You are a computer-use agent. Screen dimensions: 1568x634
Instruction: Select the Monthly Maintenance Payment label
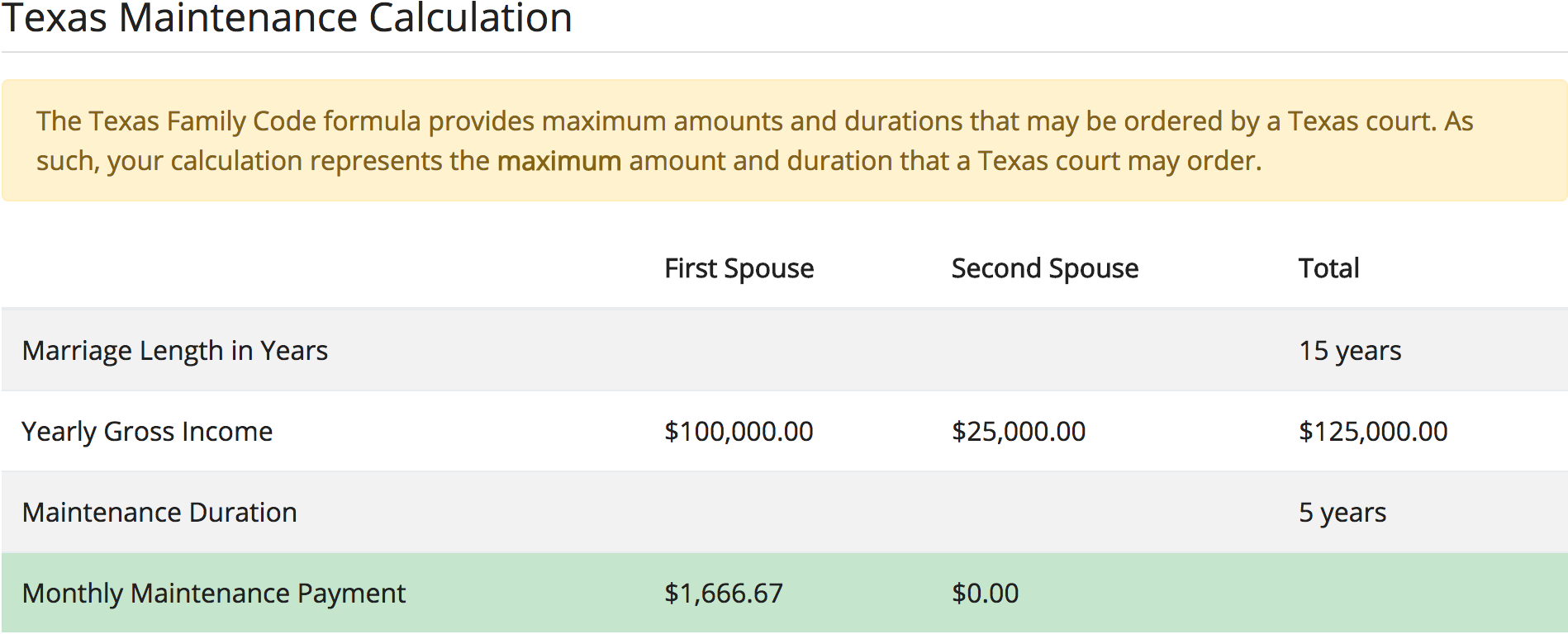(214, 594)
